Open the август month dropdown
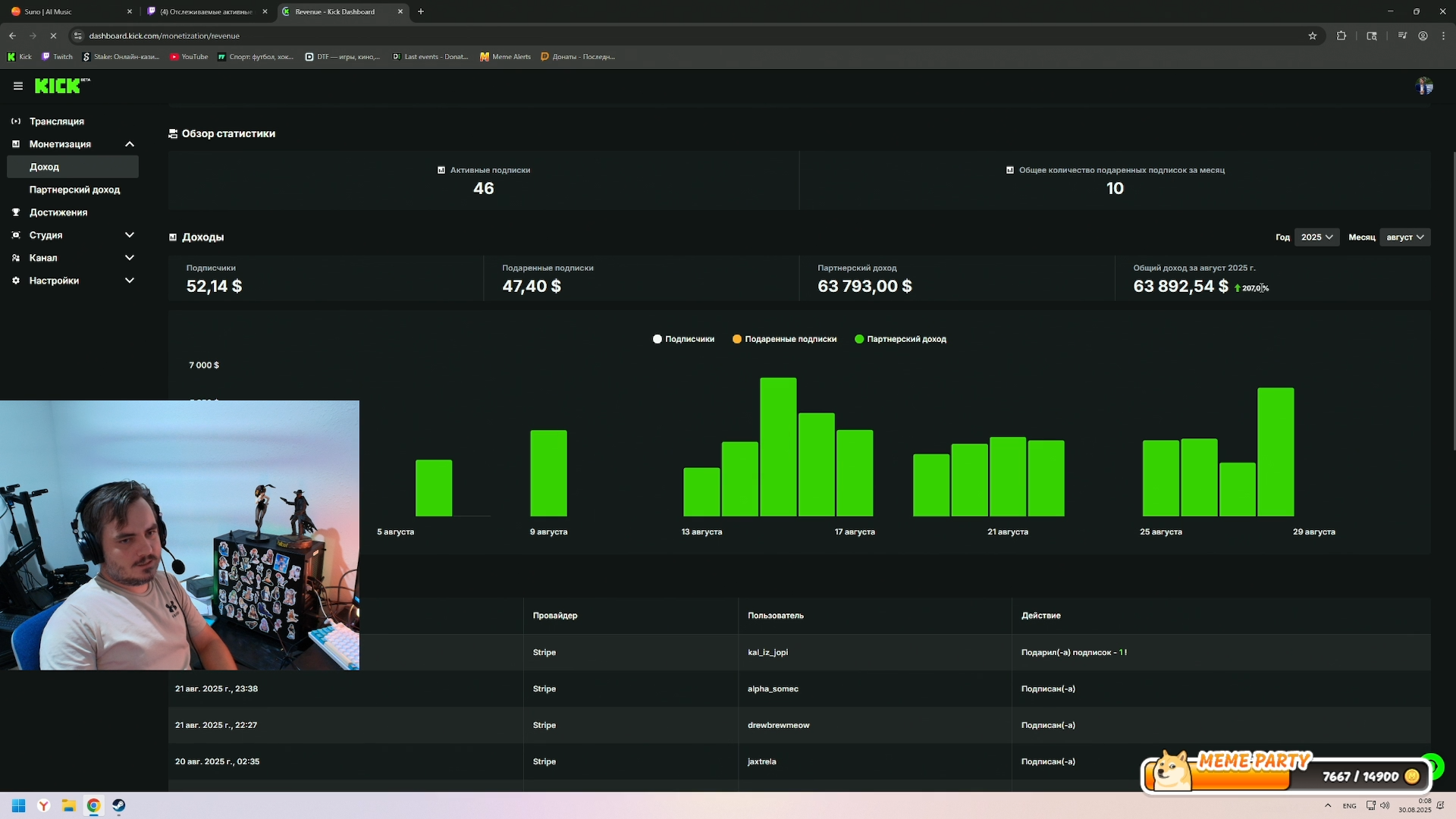This screenshot has width=1456, height=819. click(1404, 237)
